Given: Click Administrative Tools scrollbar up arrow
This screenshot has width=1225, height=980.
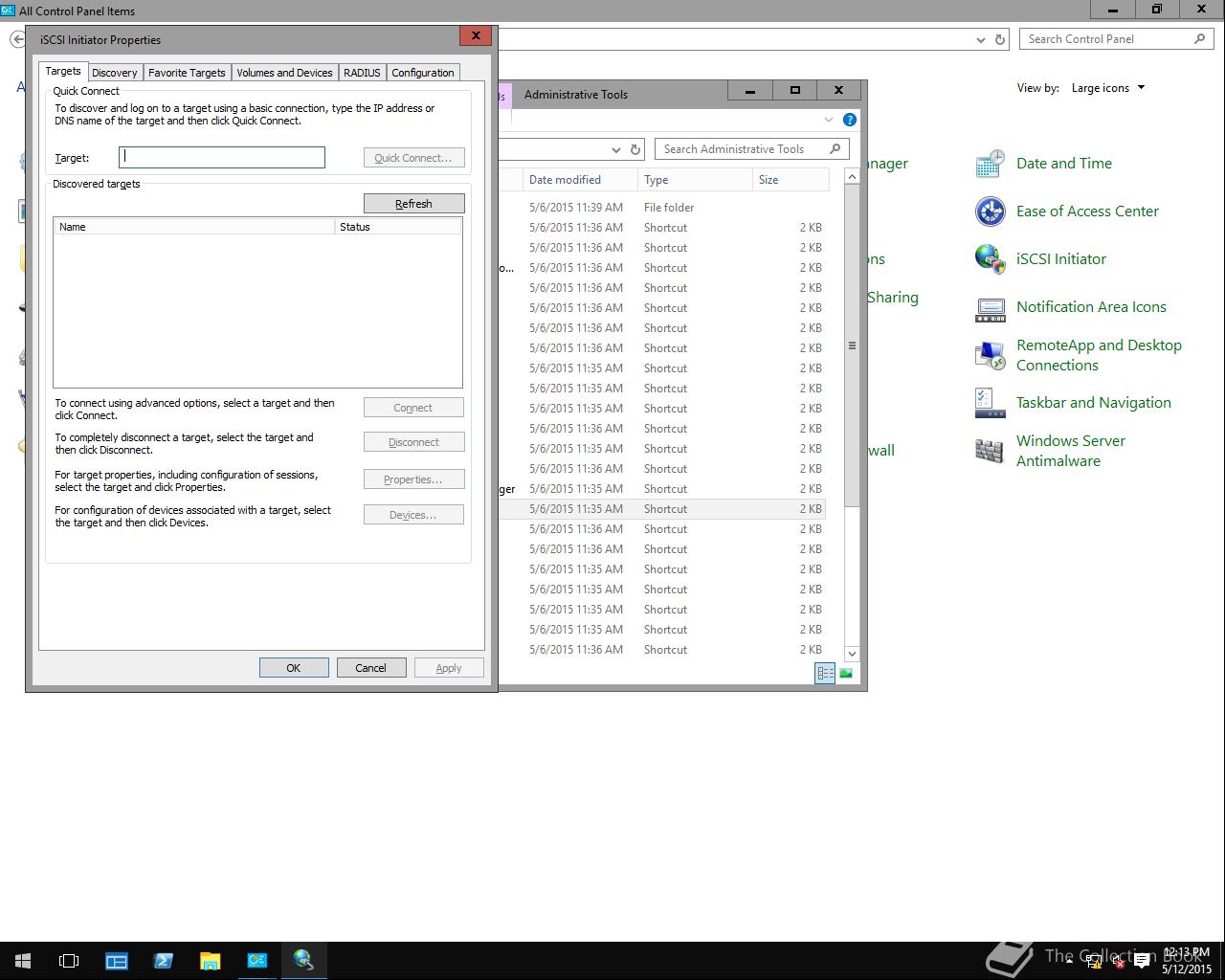Looking at the screenshot, I should click(x=852, y=177).
